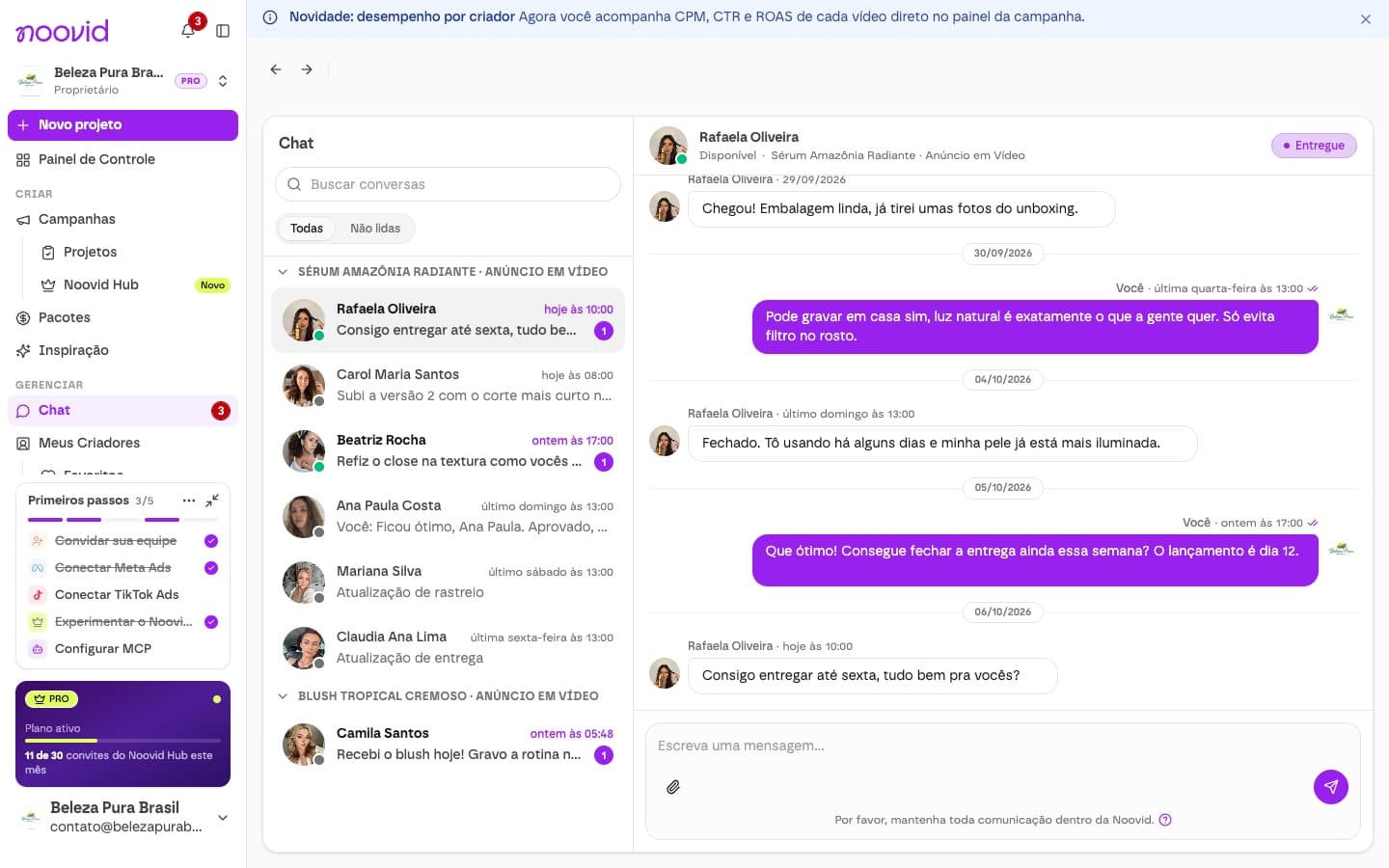
Task: Toggle the Conectar Meta Ads checkmark
Action: click(x=211, y=568)
